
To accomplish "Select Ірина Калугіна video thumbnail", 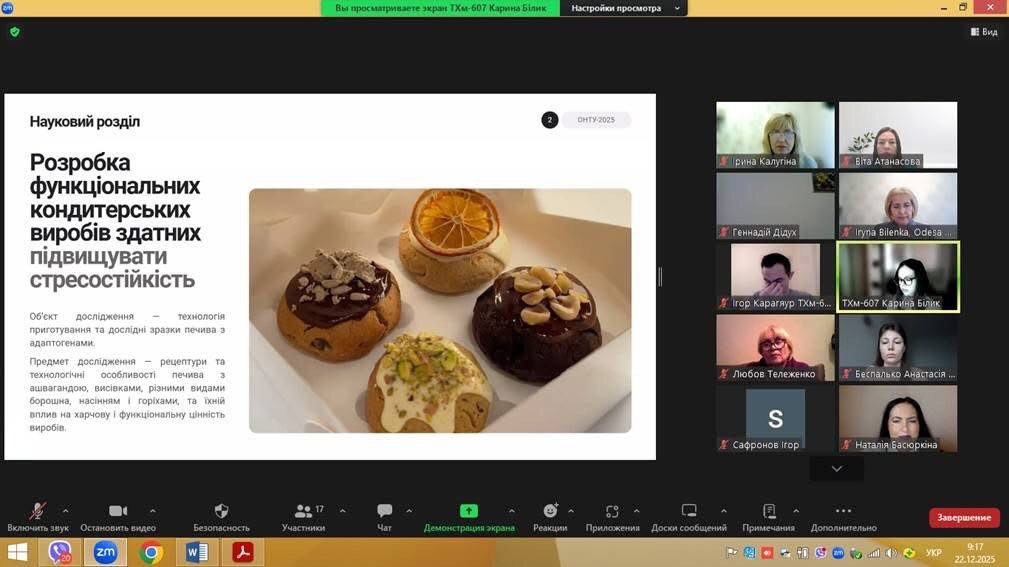I will click(x=775, y=135).
